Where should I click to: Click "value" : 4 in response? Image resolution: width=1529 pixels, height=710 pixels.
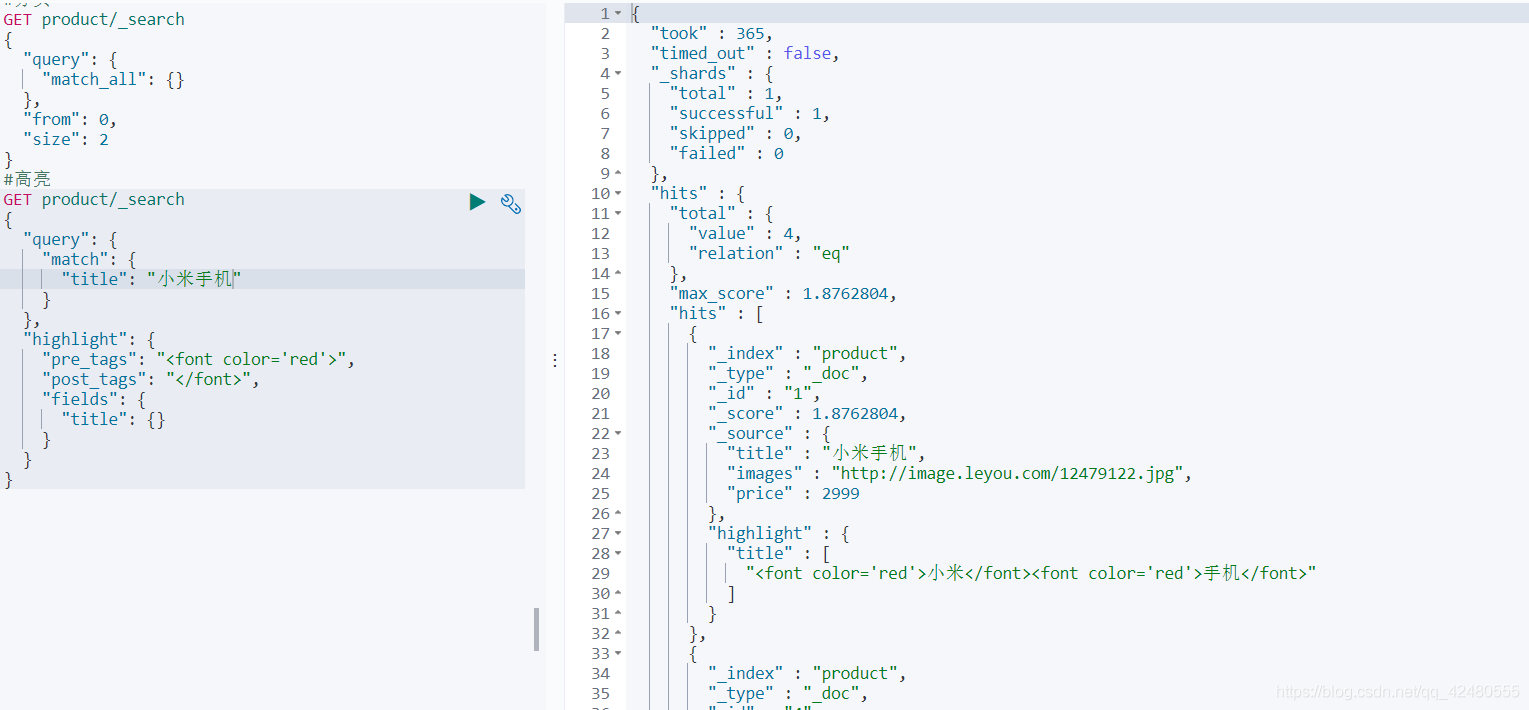(x=745, y=233)
